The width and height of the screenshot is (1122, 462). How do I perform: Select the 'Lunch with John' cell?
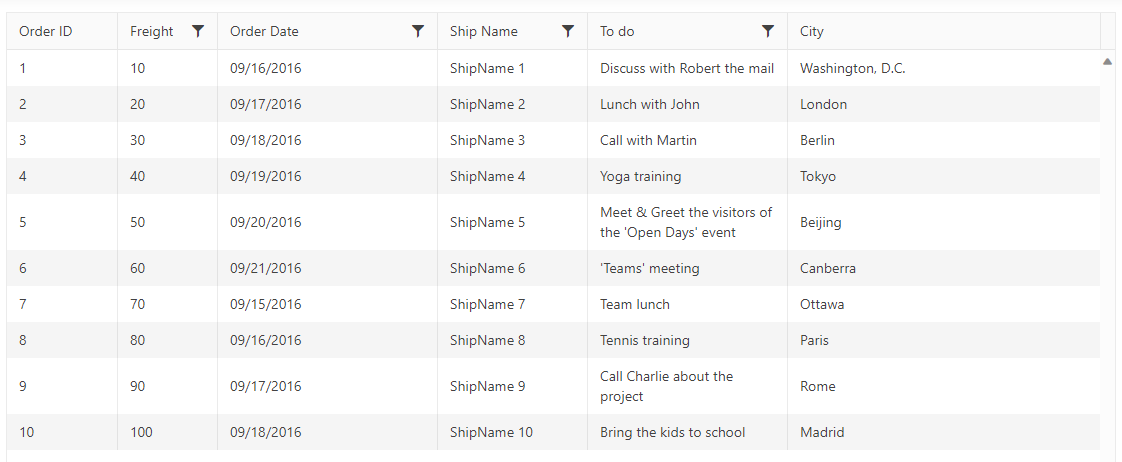coord(688,104)
